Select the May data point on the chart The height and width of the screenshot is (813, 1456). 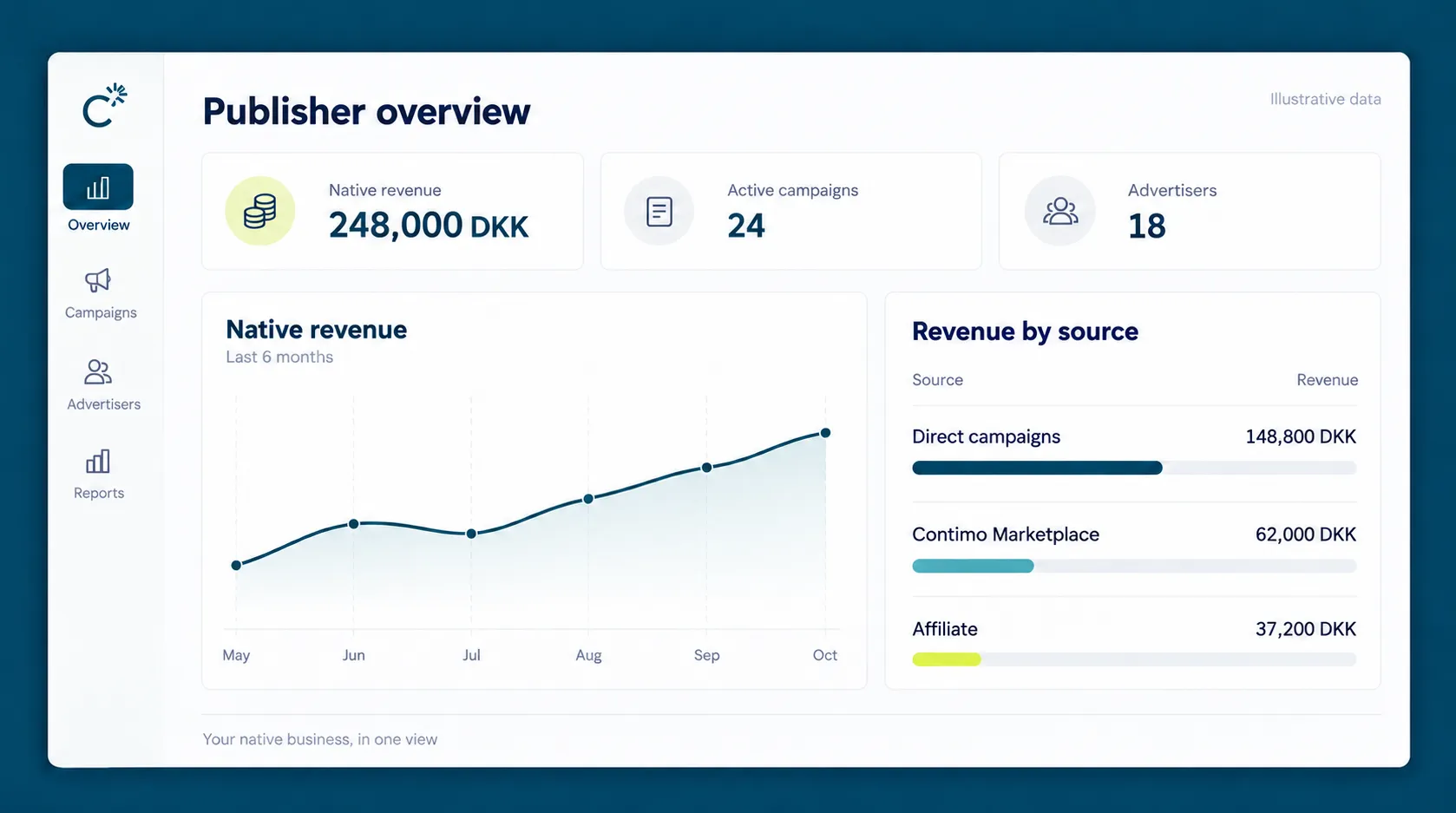(236, 565)
